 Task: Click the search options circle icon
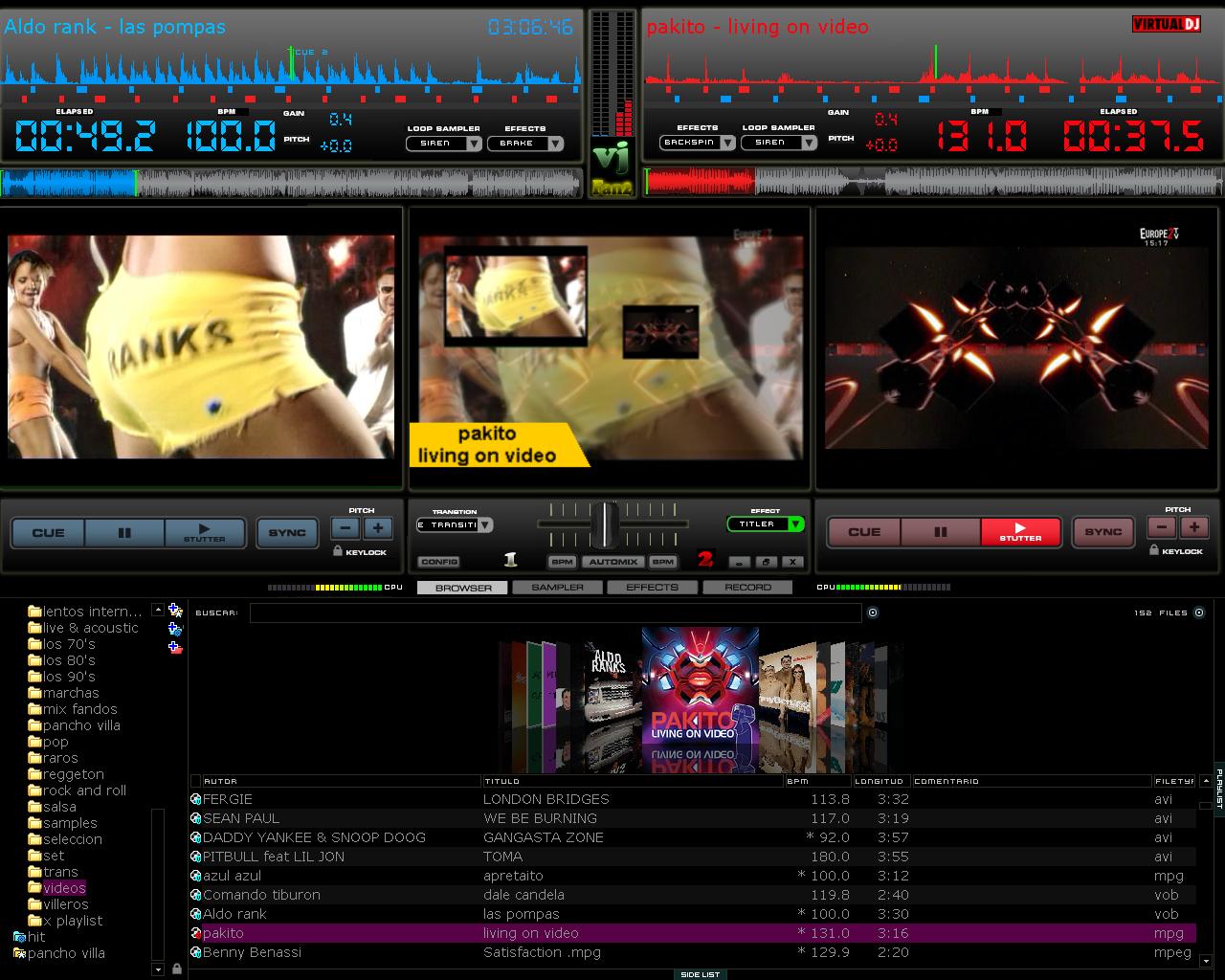[872, 612]
